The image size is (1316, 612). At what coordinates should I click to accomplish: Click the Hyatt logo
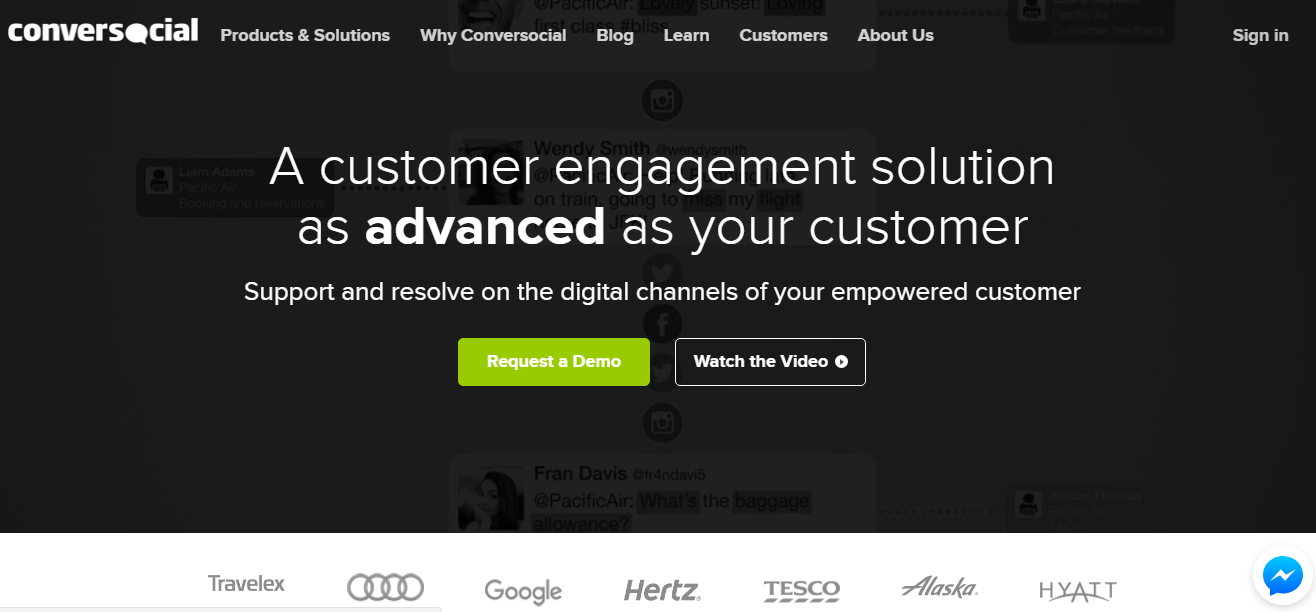[x=1078, y=591]
